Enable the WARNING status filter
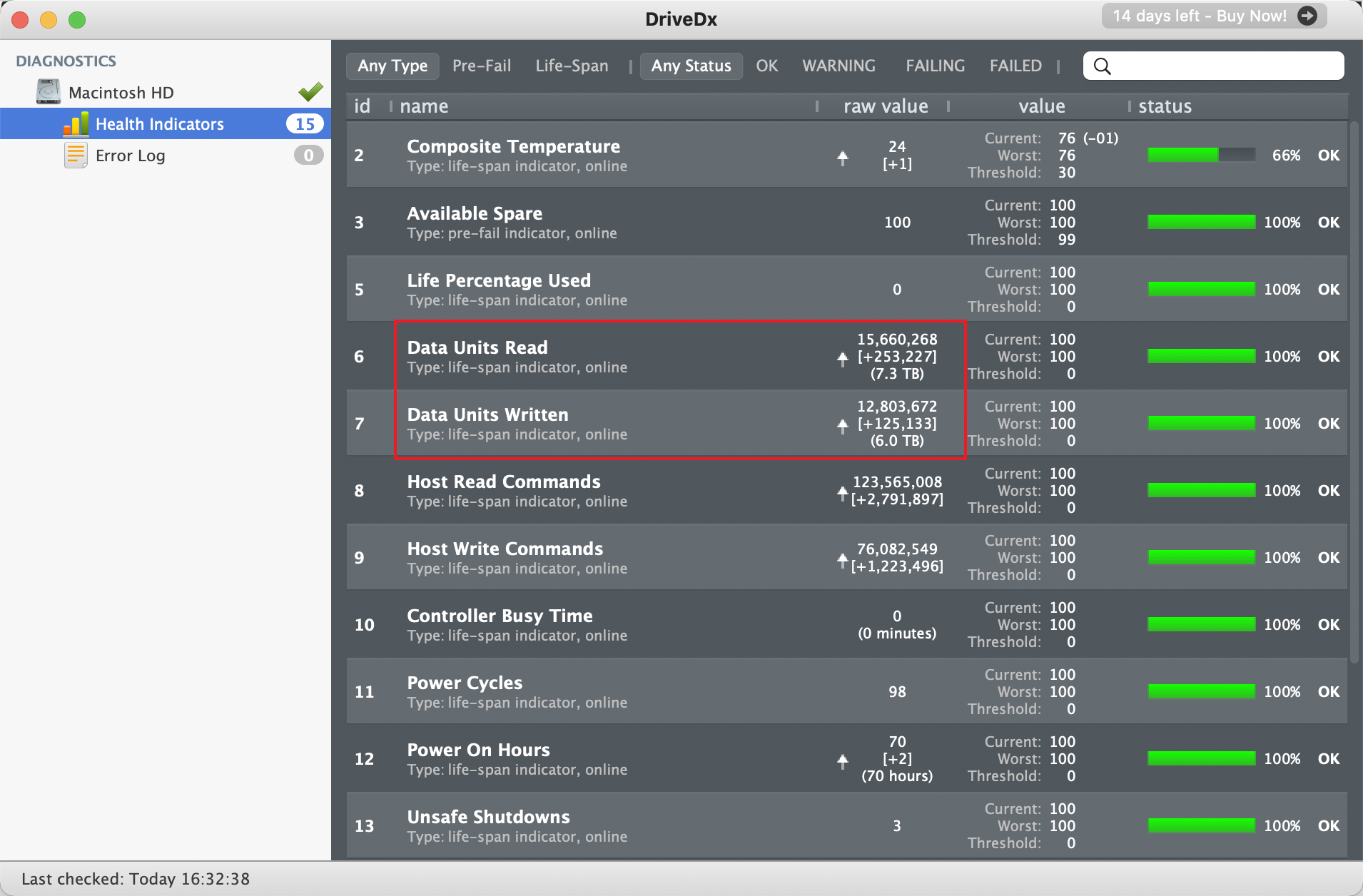The image size is (1363, 896). coord(838,66)
